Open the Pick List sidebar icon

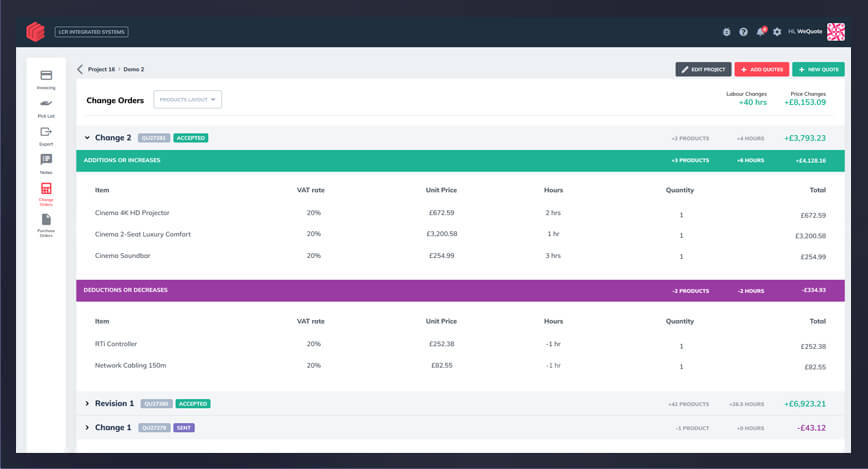point(46,106)
